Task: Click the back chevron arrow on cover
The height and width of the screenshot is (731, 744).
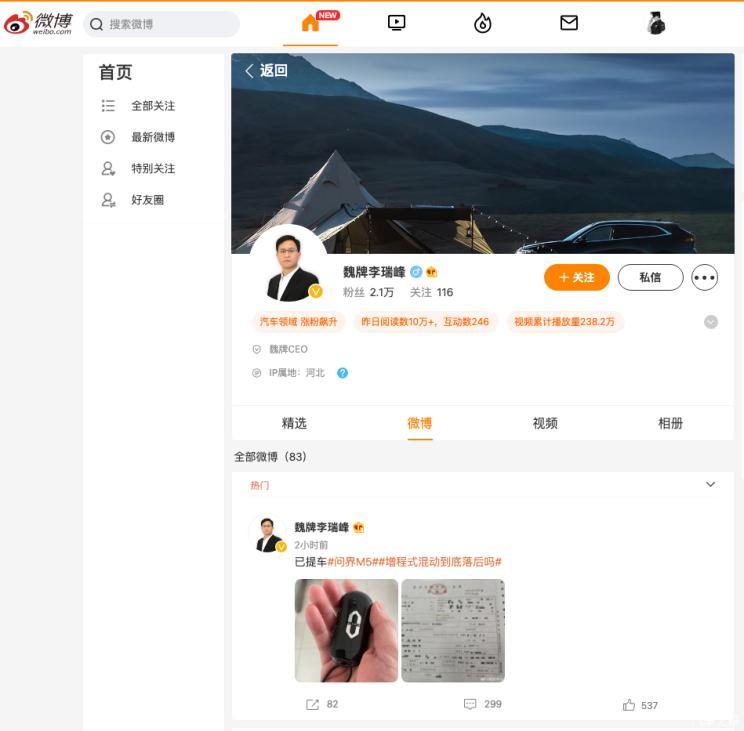Action: 249,71
